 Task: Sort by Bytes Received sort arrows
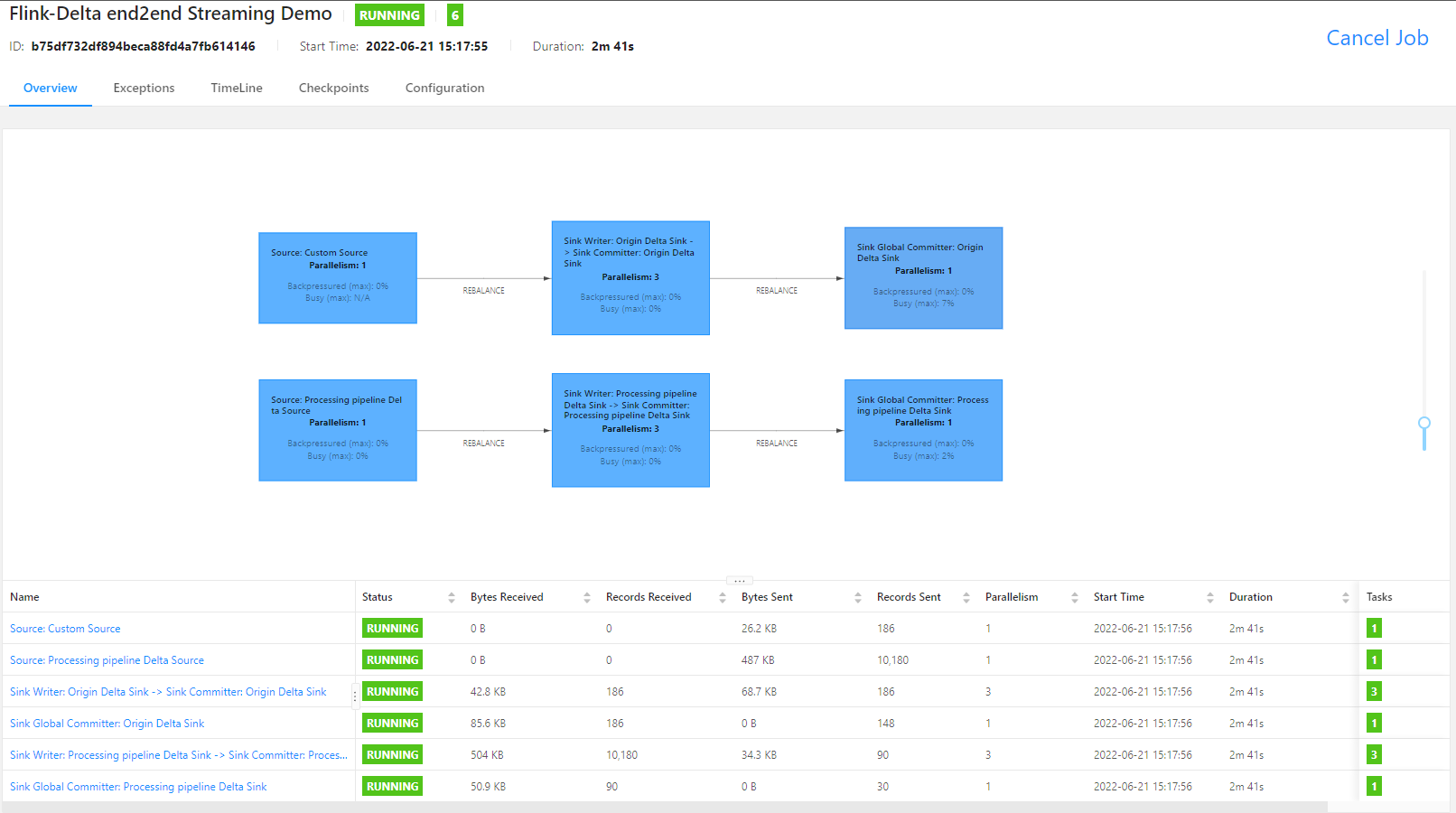click(x=587, y=598)
